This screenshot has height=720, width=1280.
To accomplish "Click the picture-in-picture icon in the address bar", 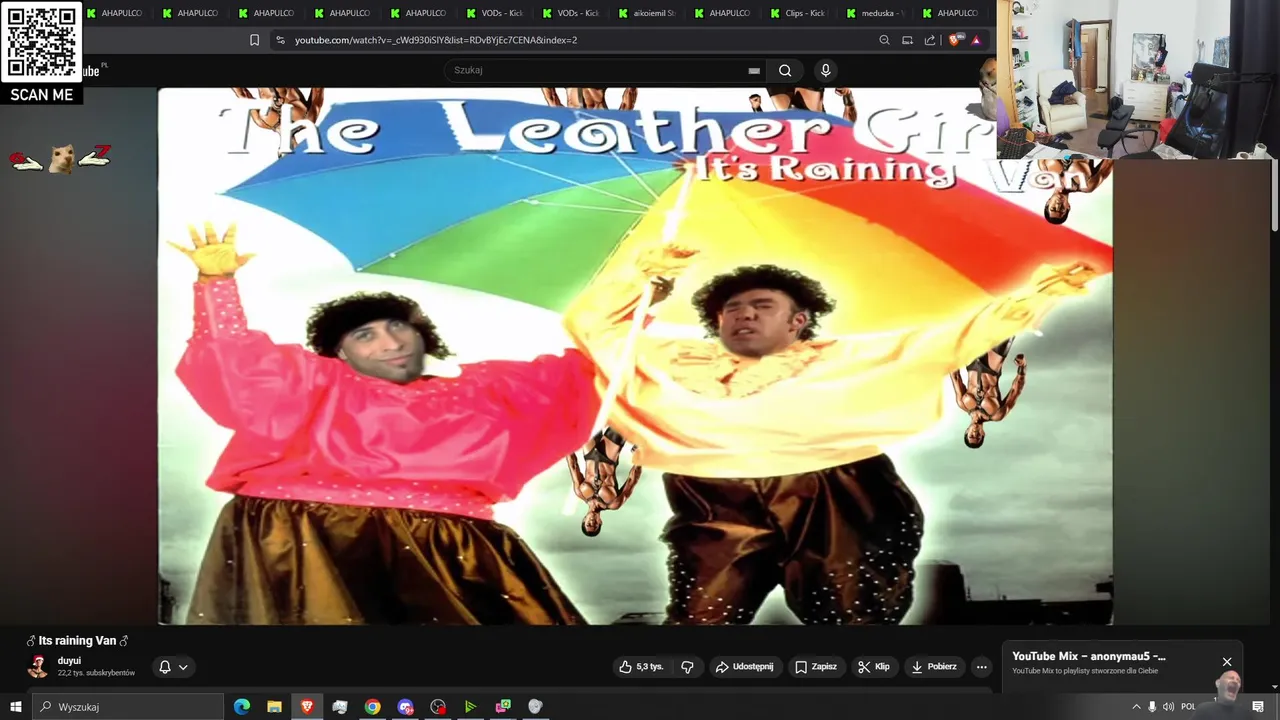I will pyautogui.click(x=907, y=40).
